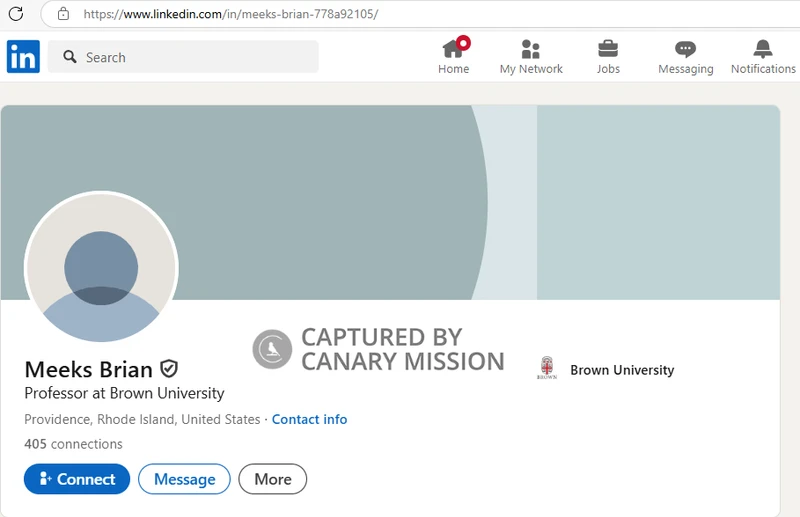
Task: Open the More actions dropdown button
Action: pyautogui.click(x=272, y=479)
